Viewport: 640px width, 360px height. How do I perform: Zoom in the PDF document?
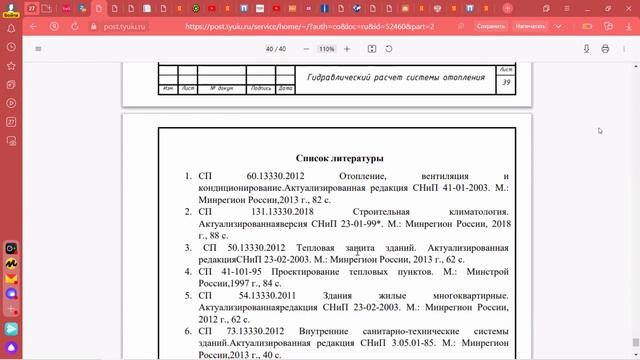click(347, 49)
